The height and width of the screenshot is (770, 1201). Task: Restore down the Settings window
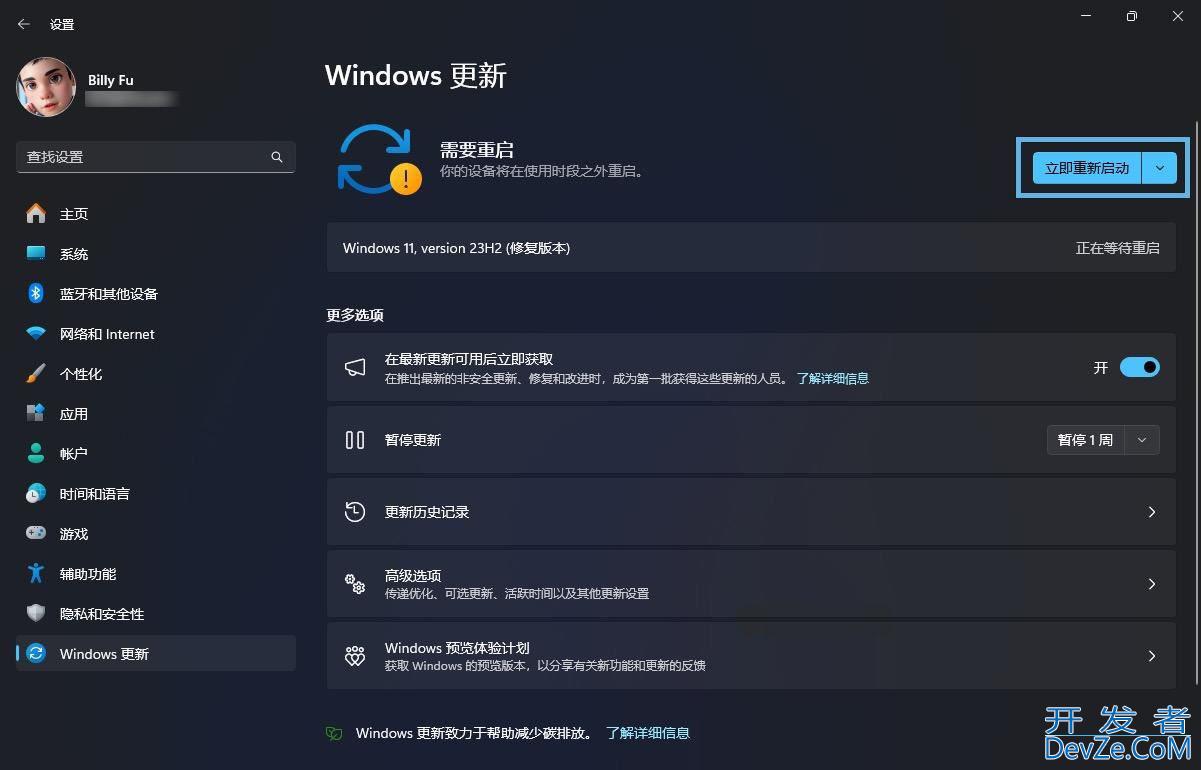tap(1131, 16)
